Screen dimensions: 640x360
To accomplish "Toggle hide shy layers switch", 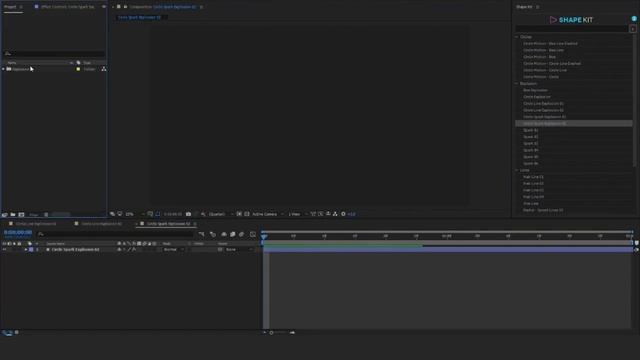I will pyautogui.click(x=224, y=234).
